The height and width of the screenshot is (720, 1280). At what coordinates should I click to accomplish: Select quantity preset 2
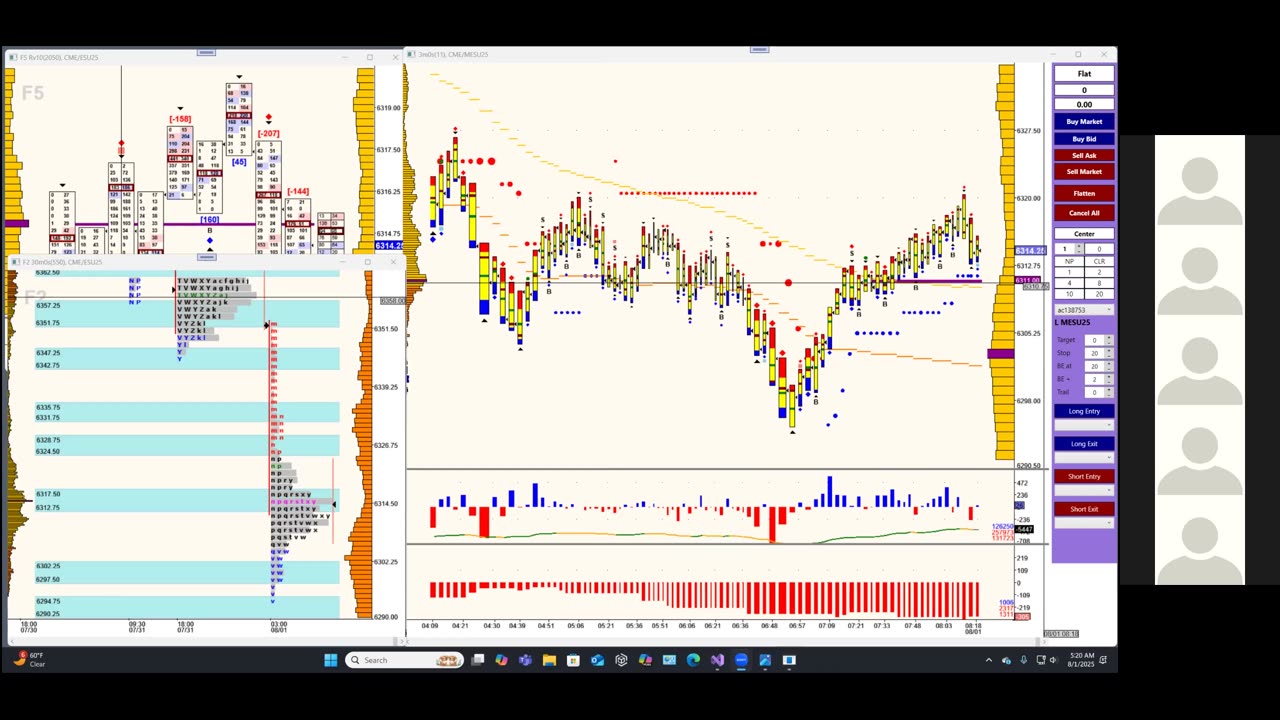[x=1099, y=272]
